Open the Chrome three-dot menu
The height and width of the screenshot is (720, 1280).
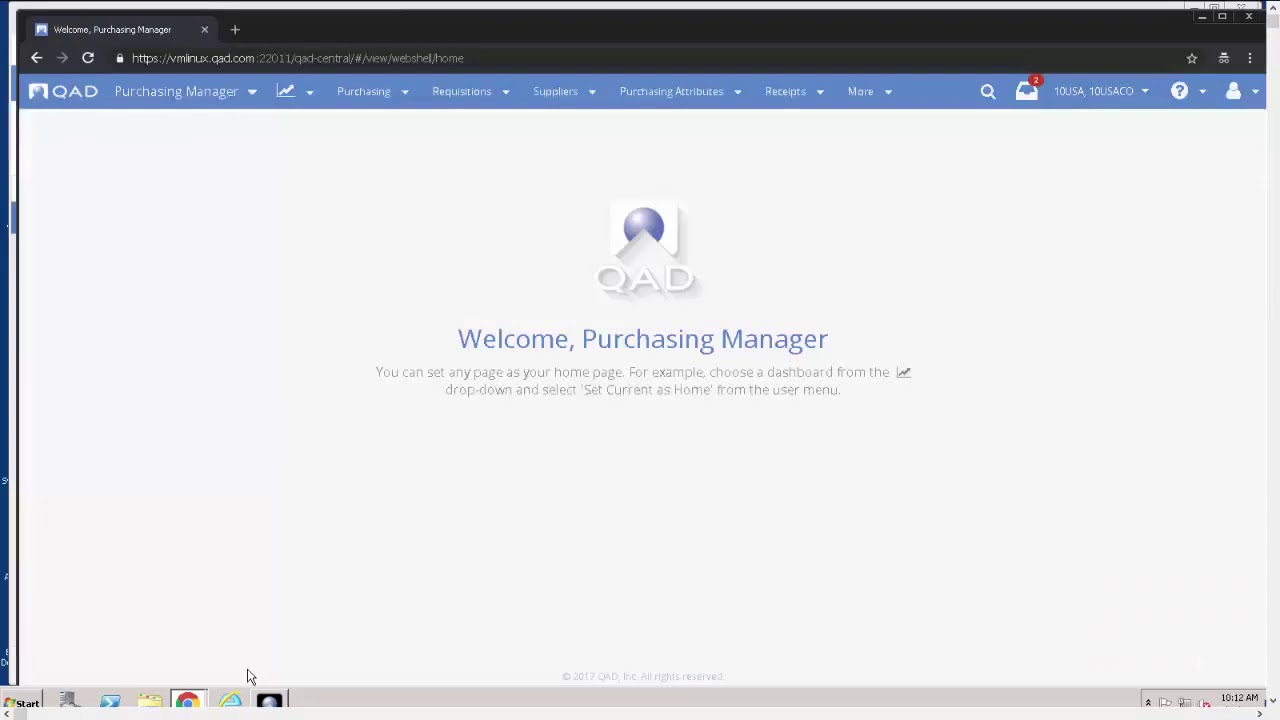(1250, 58)
